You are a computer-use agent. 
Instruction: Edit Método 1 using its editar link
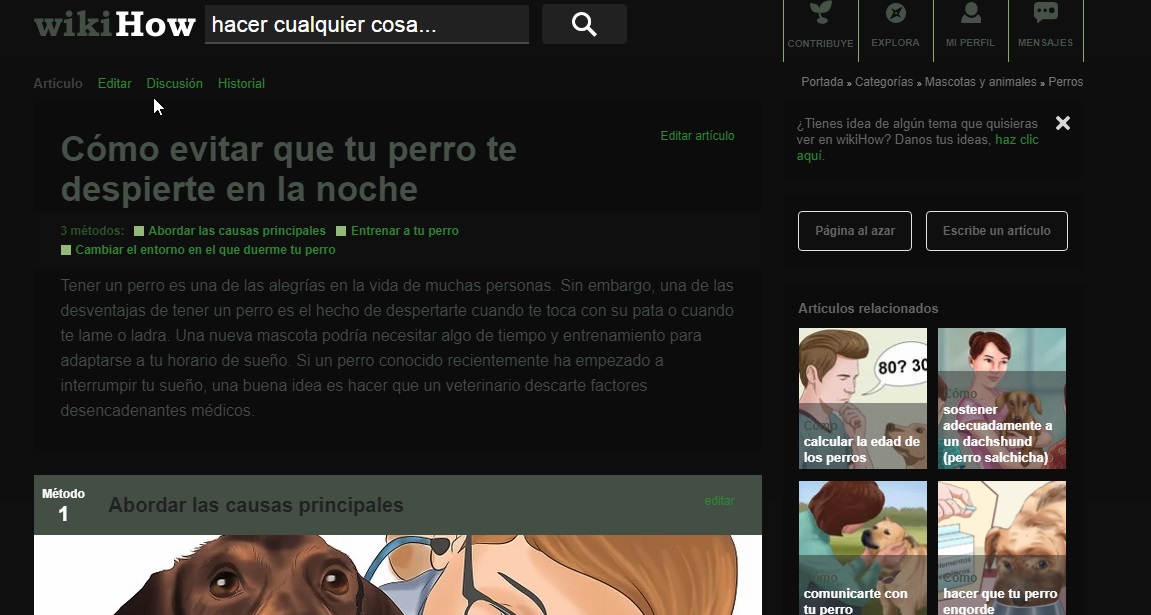(719, 500)
